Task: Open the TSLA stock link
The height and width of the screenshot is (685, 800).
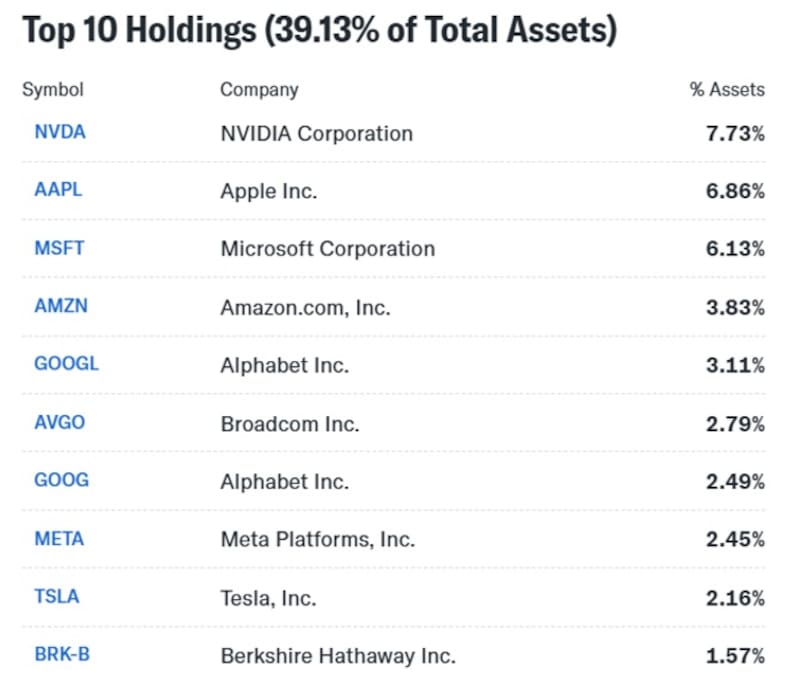Action: tap(57, 597)
